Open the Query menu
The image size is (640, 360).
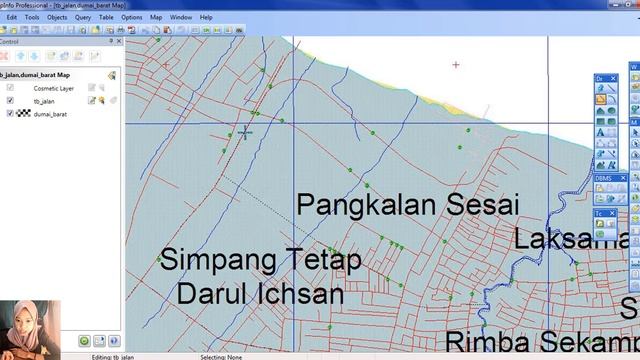[x=83, y=18]
